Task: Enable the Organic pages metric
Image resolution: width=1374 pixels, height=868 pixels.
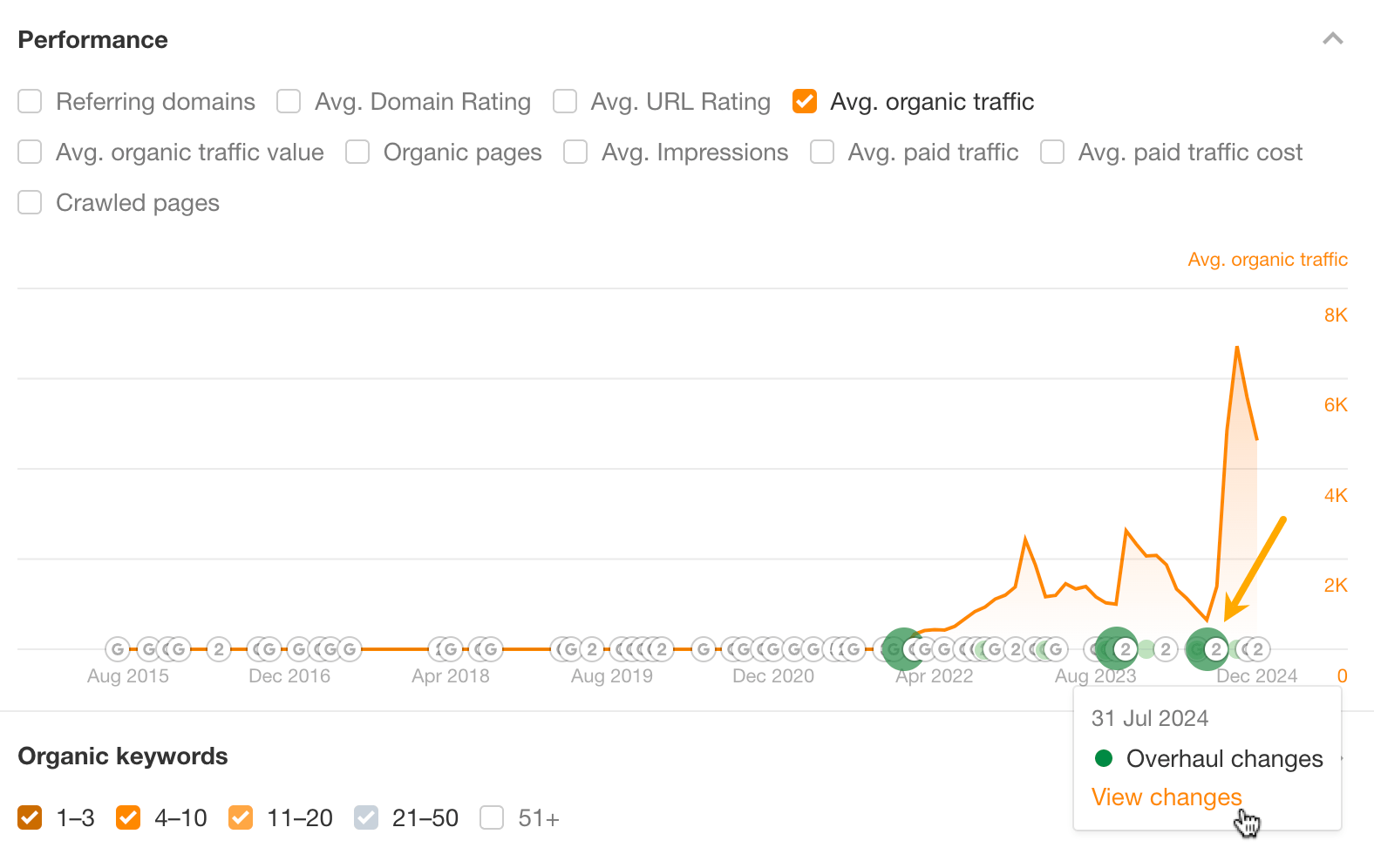Action: coord(357,152)
